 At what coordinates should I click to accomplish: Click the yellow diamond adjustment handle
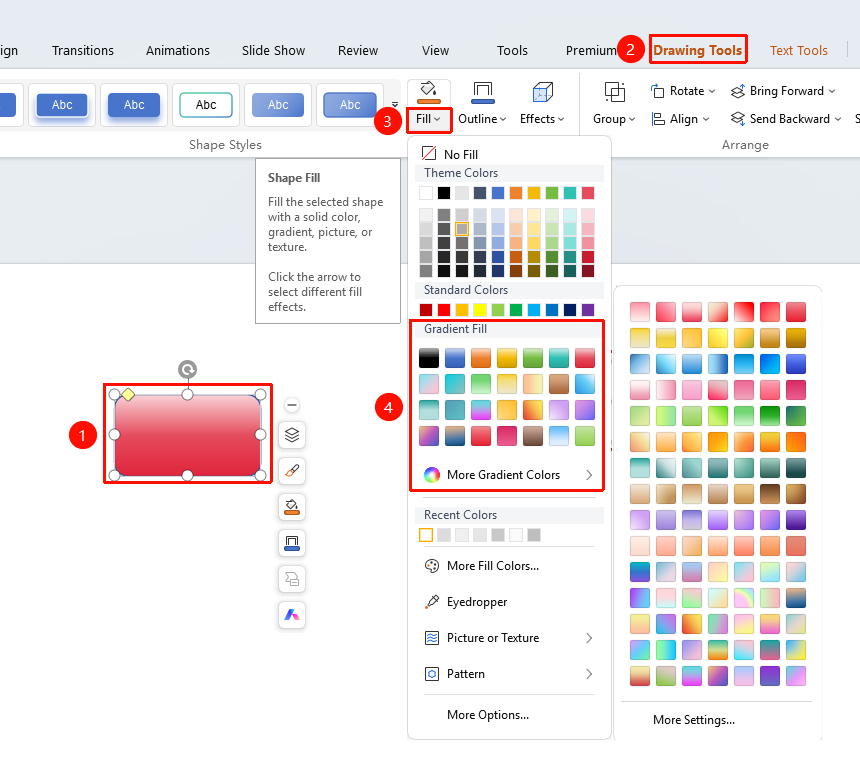[128, 394]
